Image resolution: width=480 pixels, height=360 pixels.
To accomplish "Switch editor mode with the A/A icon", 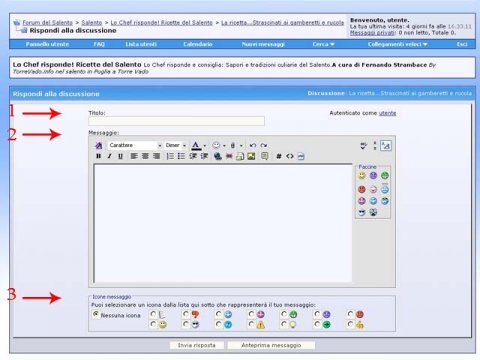I will coord(386,145).
